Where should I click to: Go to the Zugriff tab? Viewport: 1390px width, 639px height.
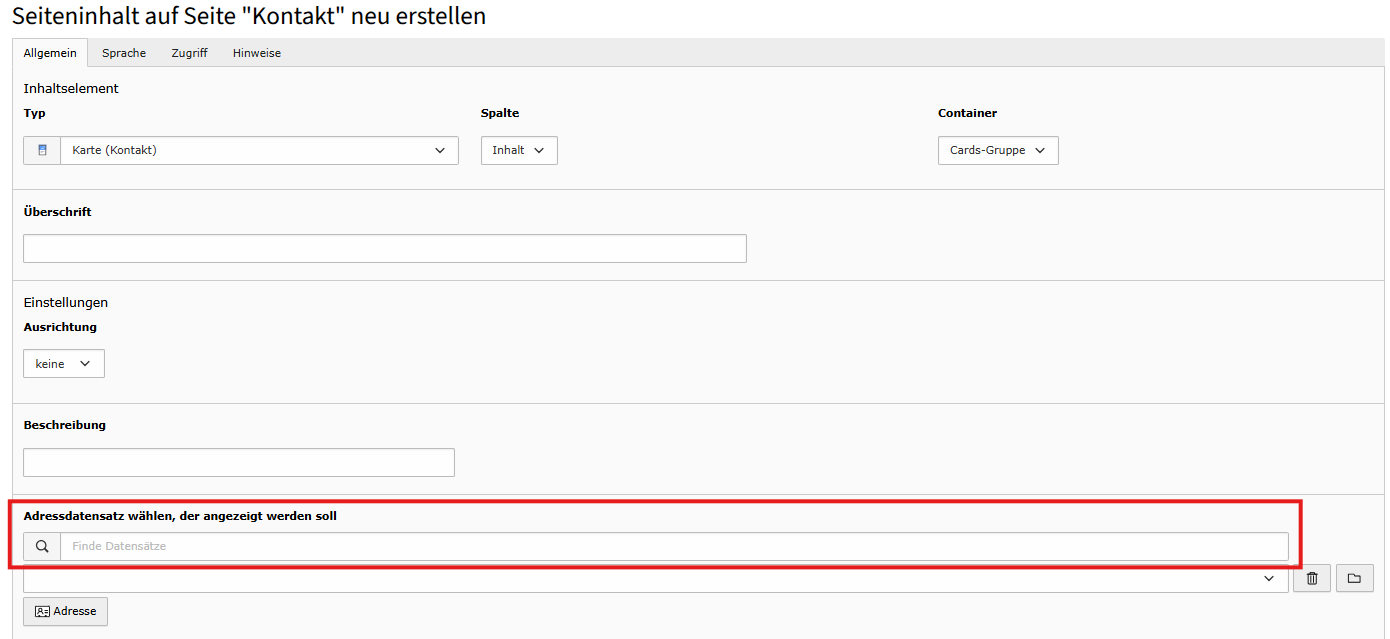tap(189, 53)
